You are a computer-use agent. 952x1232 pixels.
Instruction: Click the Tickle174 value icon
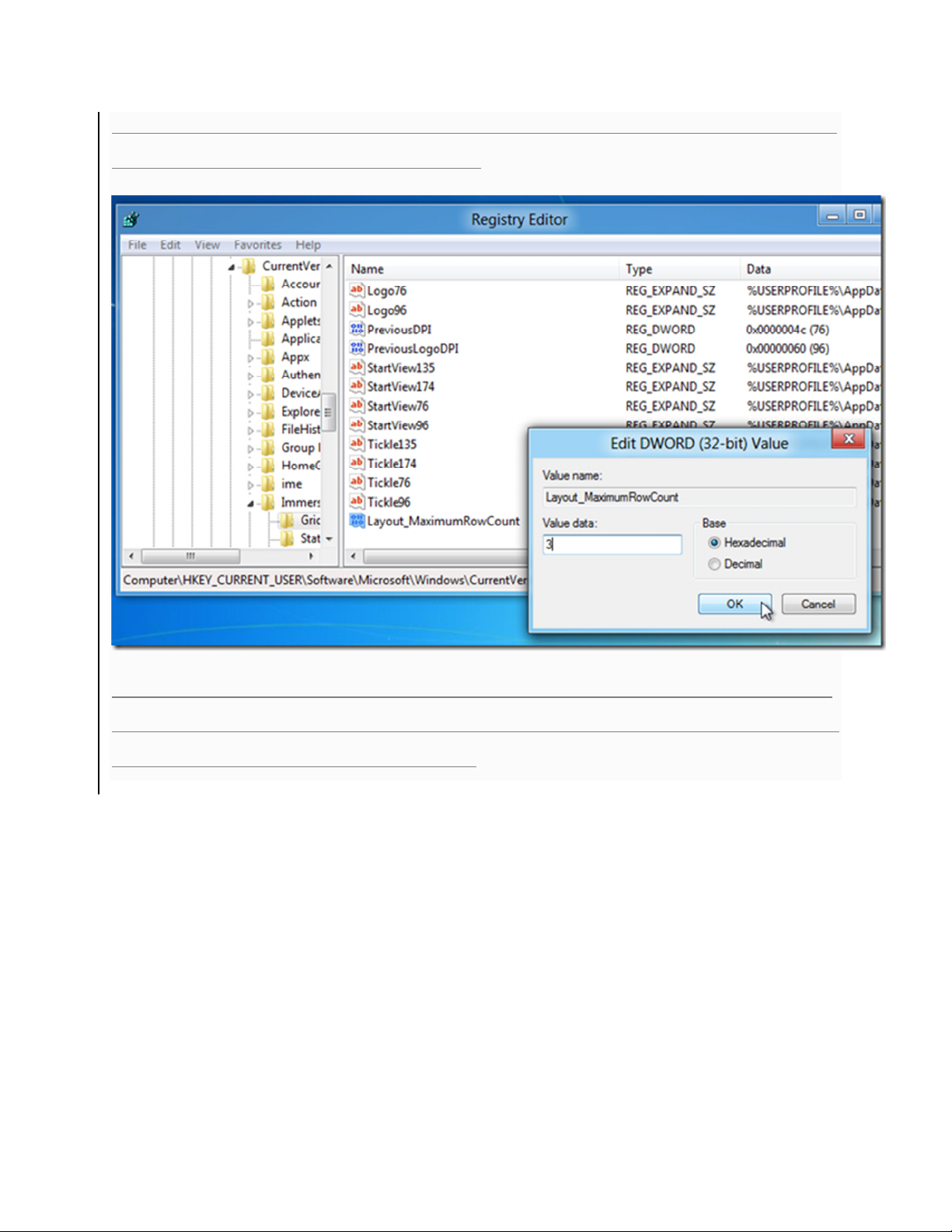[357, 463]
